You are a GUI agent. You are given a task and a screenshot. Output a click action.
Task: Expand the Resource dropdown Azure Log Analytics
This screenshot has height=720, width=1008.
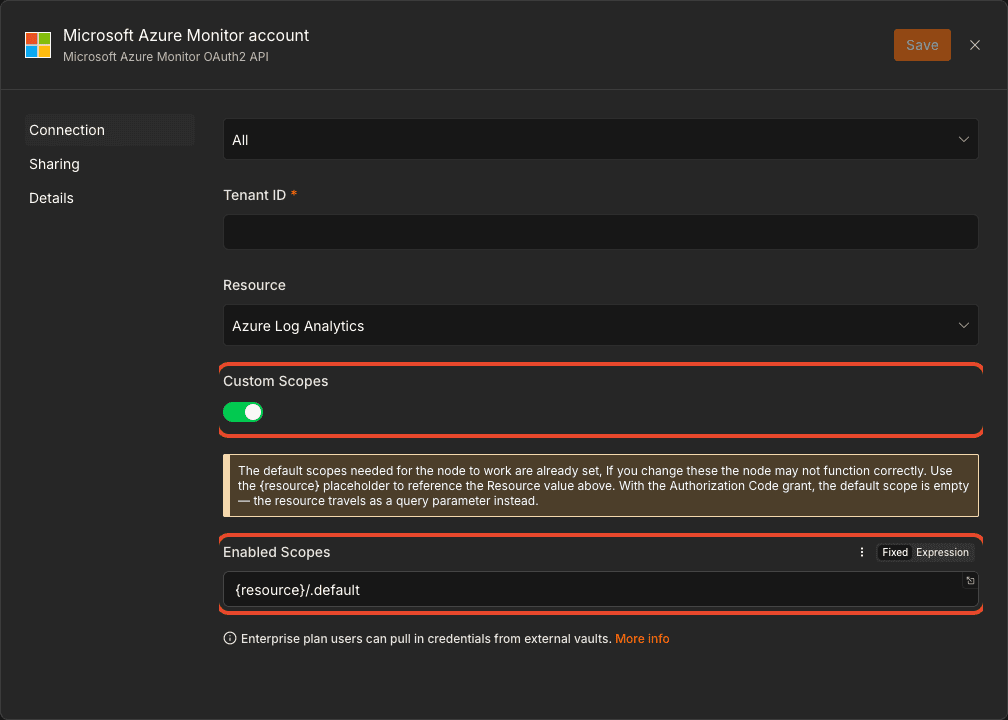(600, 325)
